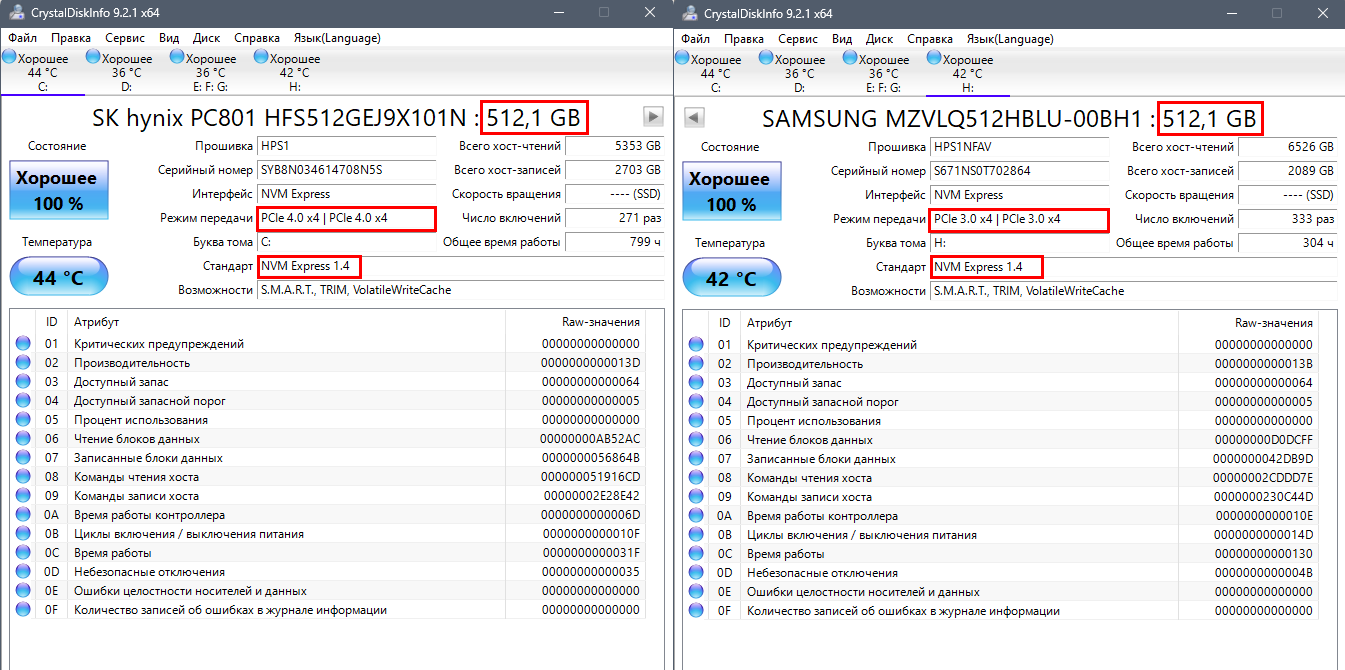This screenshot has width=1345, height=670.
Task: Click raw value 0000002CDDD7E in right window
Action: (x=1263, y=478)
